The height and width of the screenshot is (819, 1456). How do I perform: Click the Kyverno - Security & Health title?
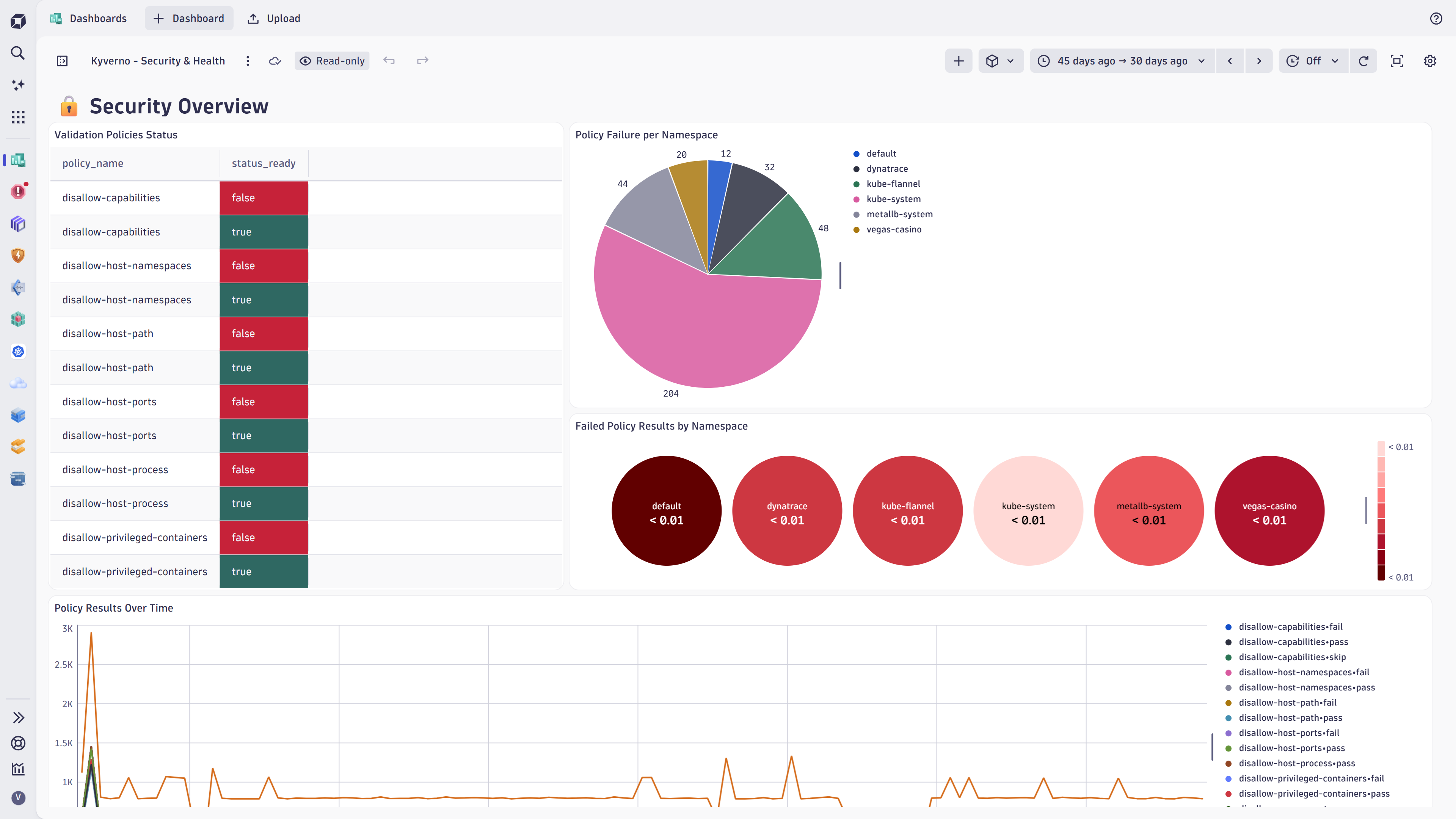tap(158, 61)
